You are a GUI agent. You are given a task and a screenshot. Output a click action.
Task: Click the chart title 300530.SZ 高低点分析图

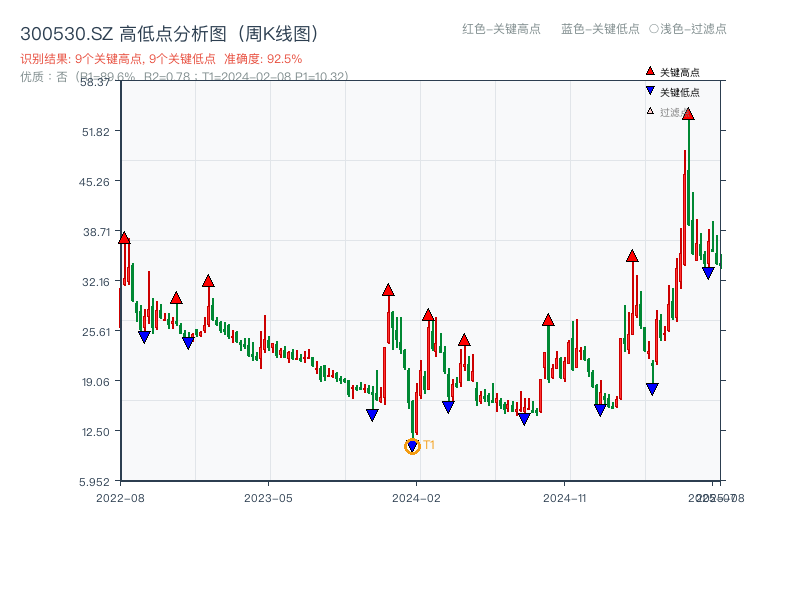click(171, 34)
